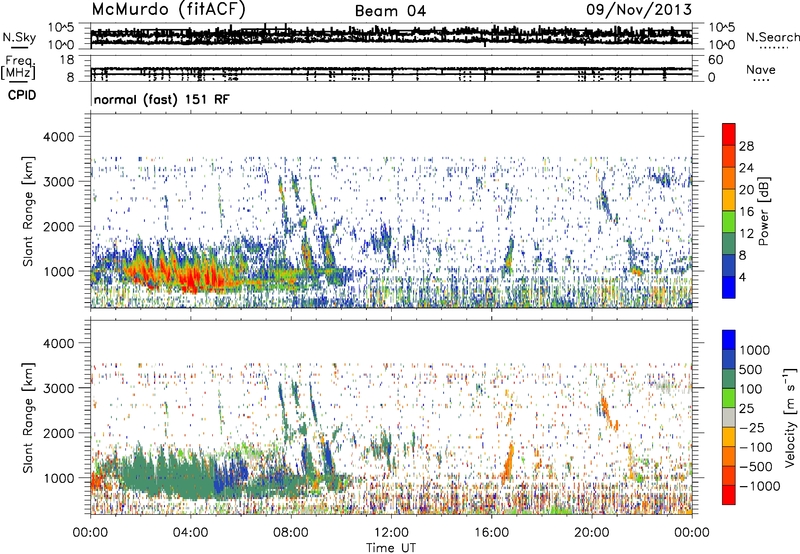Image resolution: width=800 pixels, height=554 pixels.
Task: Click the "4000" tick of the power panel
Action: pos(58,137)
